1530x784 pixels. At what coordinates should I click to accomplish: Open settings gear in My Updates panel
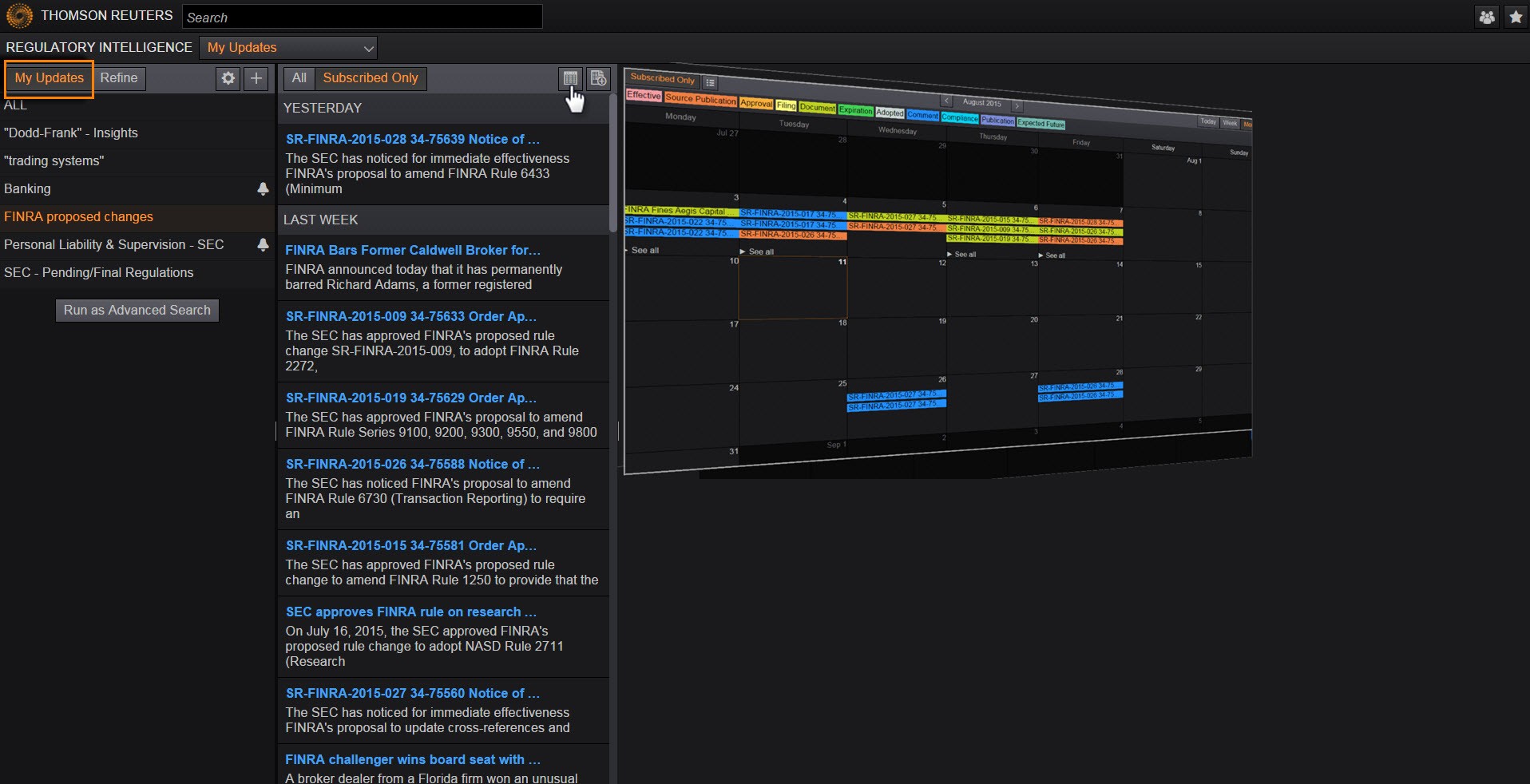tap(228, 78)
